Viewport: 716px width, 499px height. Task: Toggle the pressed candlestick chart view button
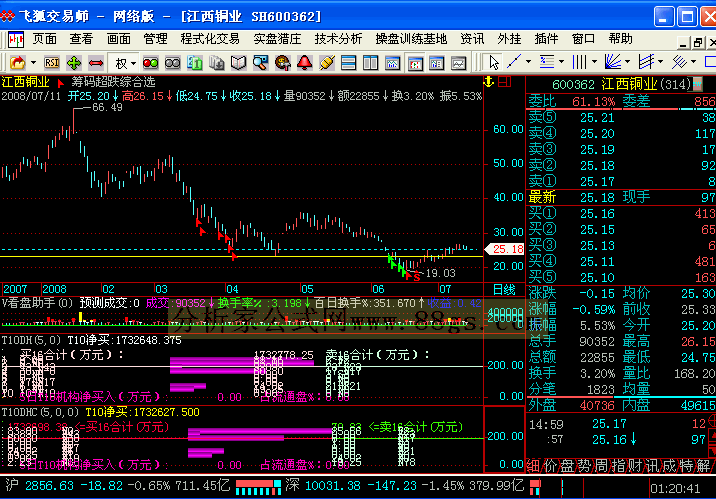(415, 63)
